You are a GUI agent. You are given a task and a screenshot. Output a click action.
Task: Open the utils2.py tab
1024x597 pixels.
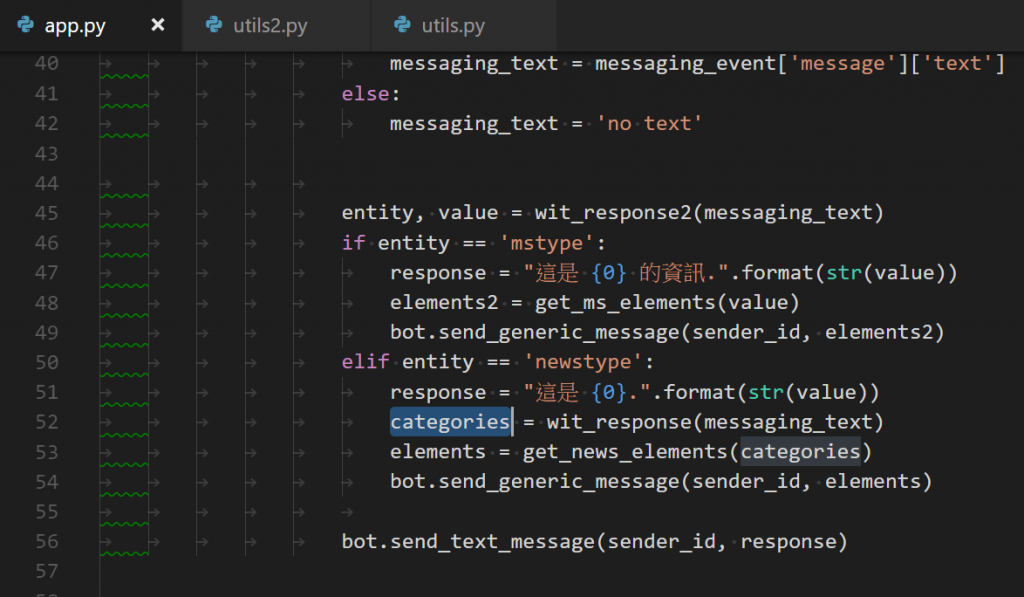click(270, 25)
